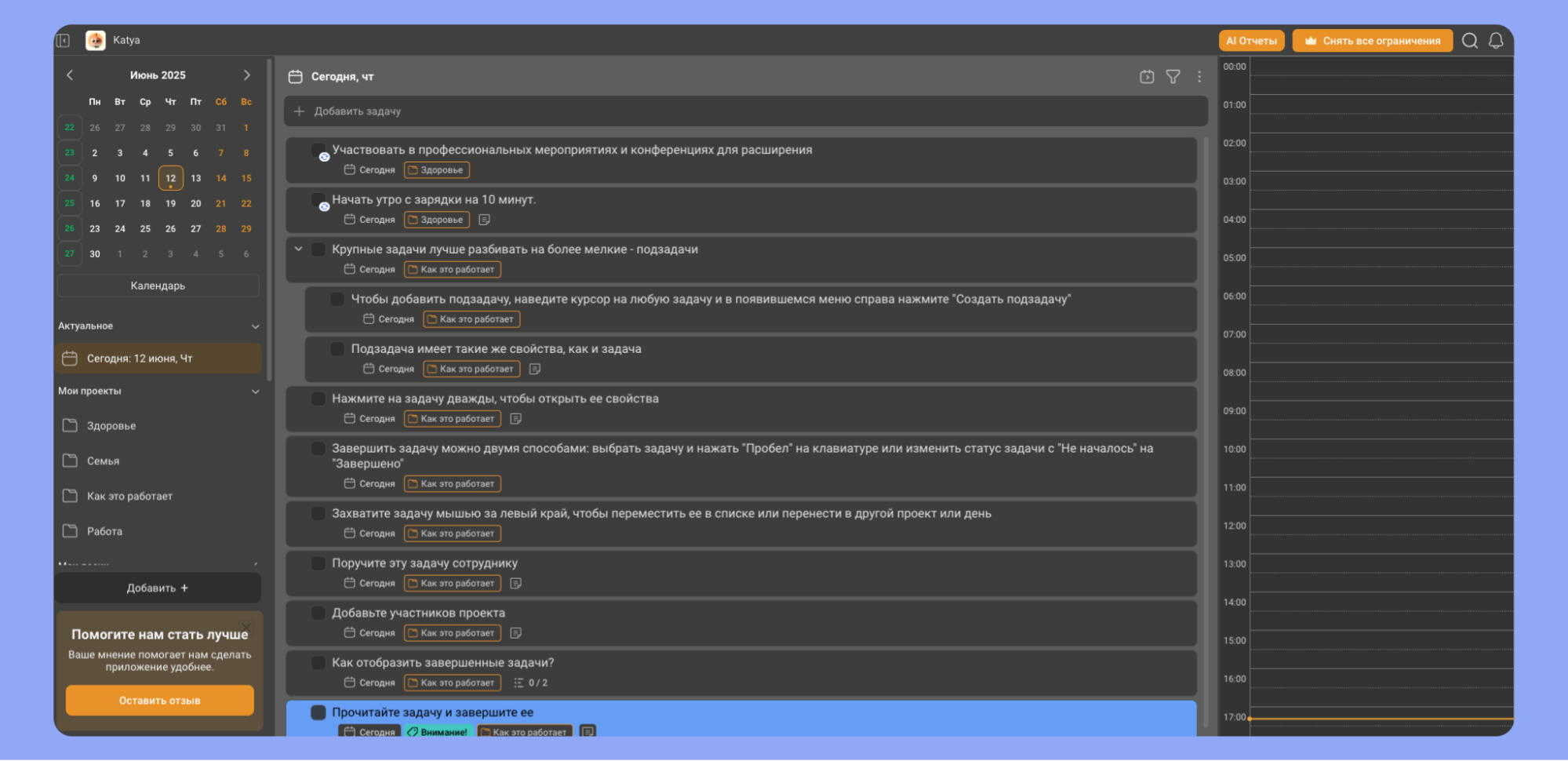Collapse subtasks of 'Крупные задачи' task

298,249
